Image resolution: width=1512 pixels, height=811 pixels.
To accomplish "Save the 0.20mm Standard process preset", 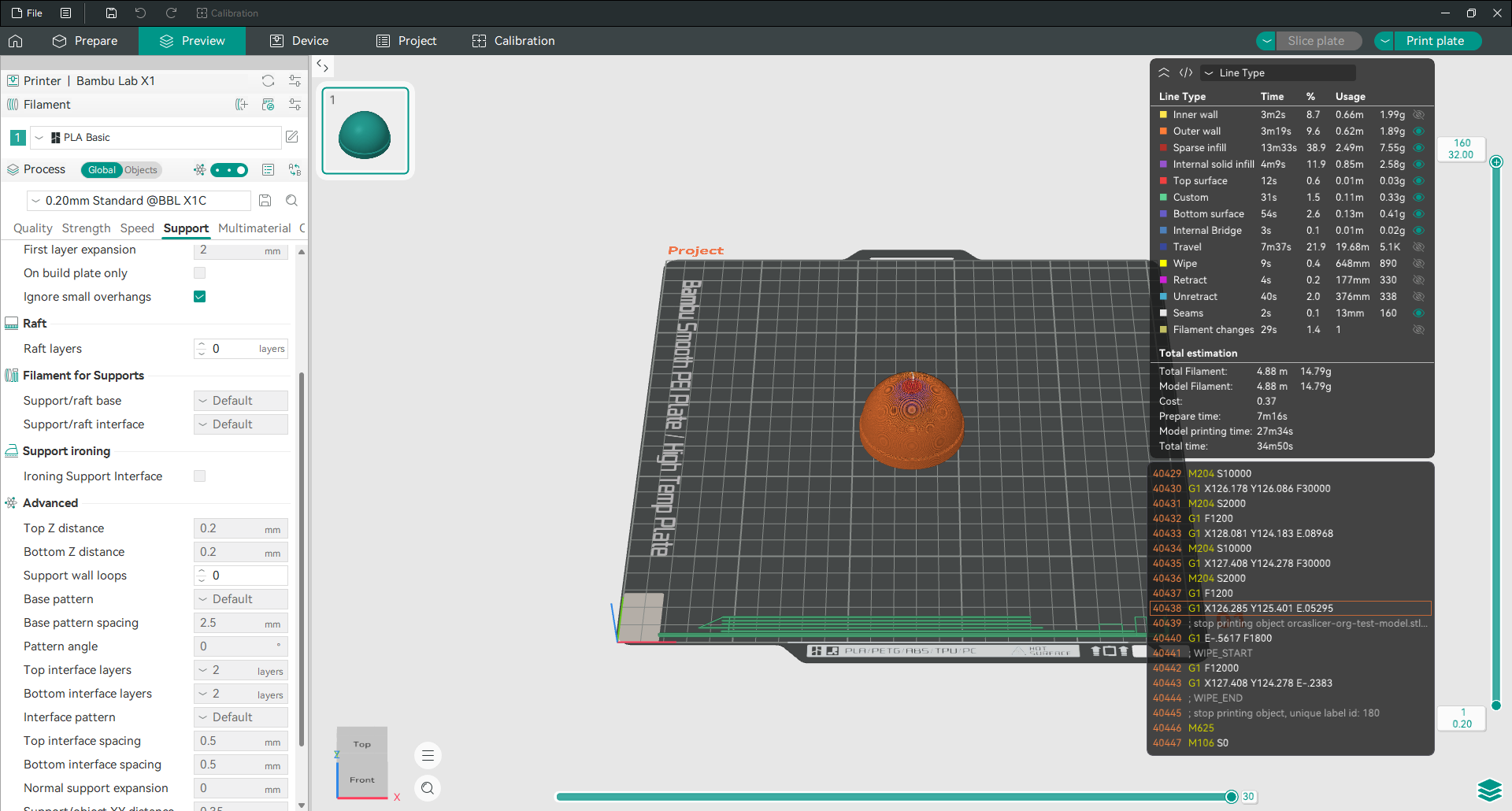I will 265,200.
